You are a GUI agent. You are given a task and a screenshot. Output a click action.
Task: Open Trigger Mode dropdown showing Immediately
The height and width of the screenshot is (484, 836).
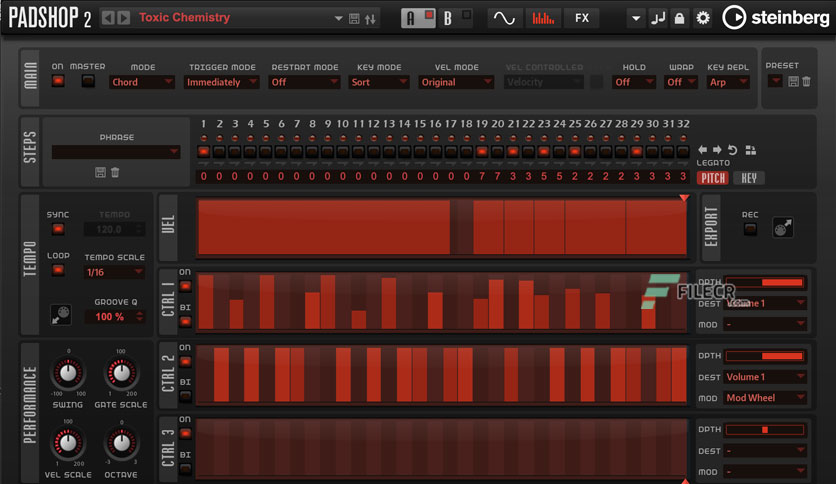222,82
